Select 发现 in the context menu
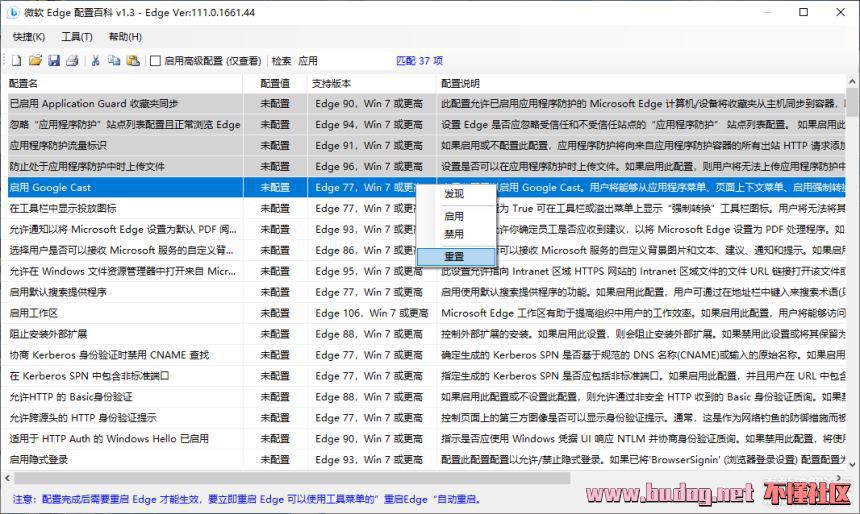860x514 pixels. (x=454, y=194)
